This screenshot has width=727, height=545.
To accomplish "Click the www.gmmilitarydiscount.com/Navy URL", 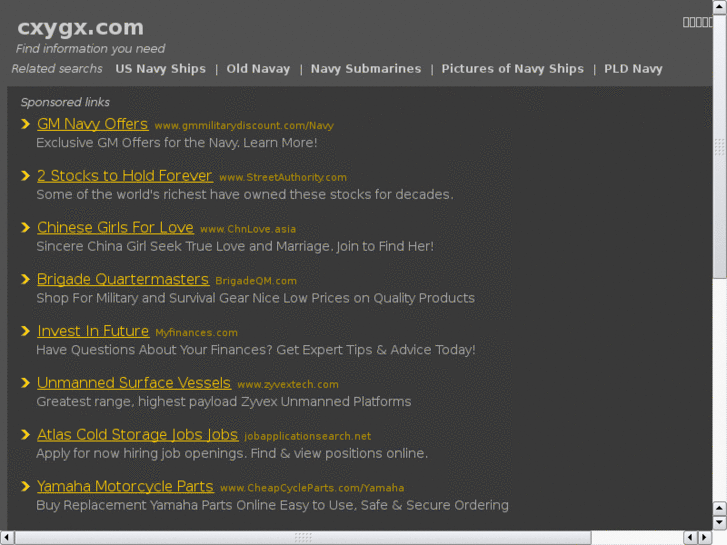I will click(x=244, y=126).
